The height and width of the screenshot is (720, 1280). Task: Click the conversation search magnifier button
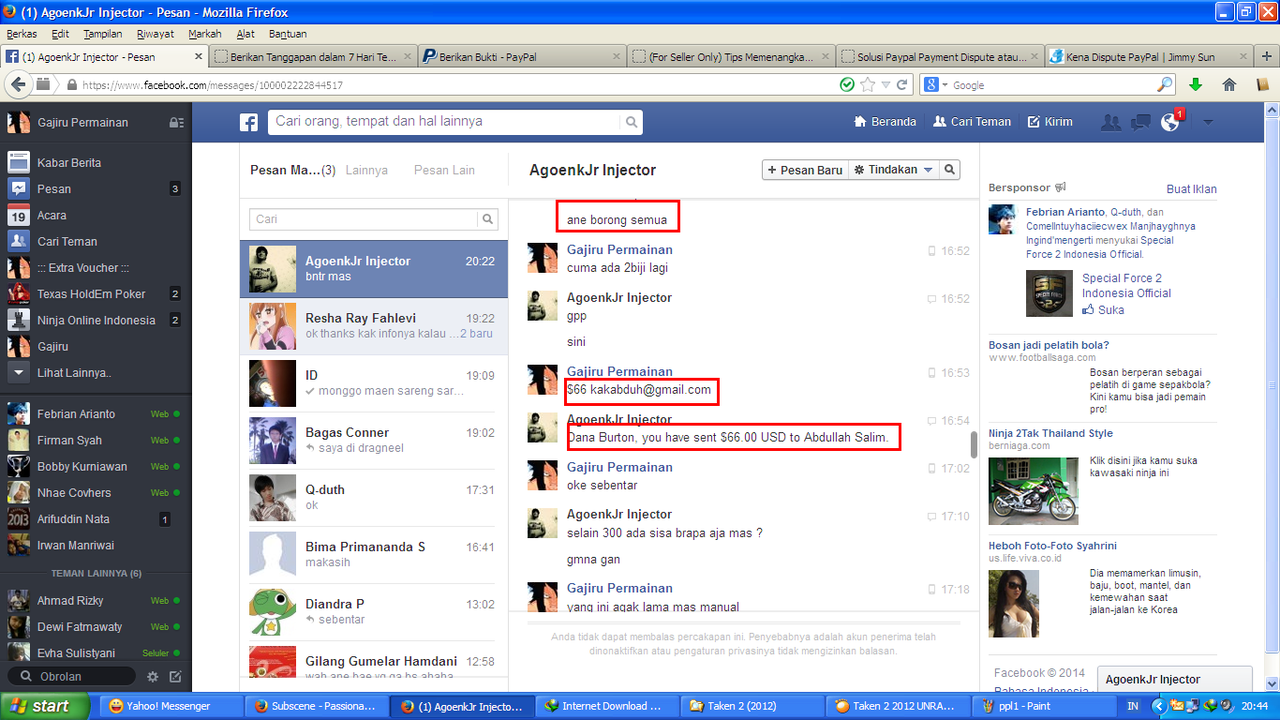point(950,170)
